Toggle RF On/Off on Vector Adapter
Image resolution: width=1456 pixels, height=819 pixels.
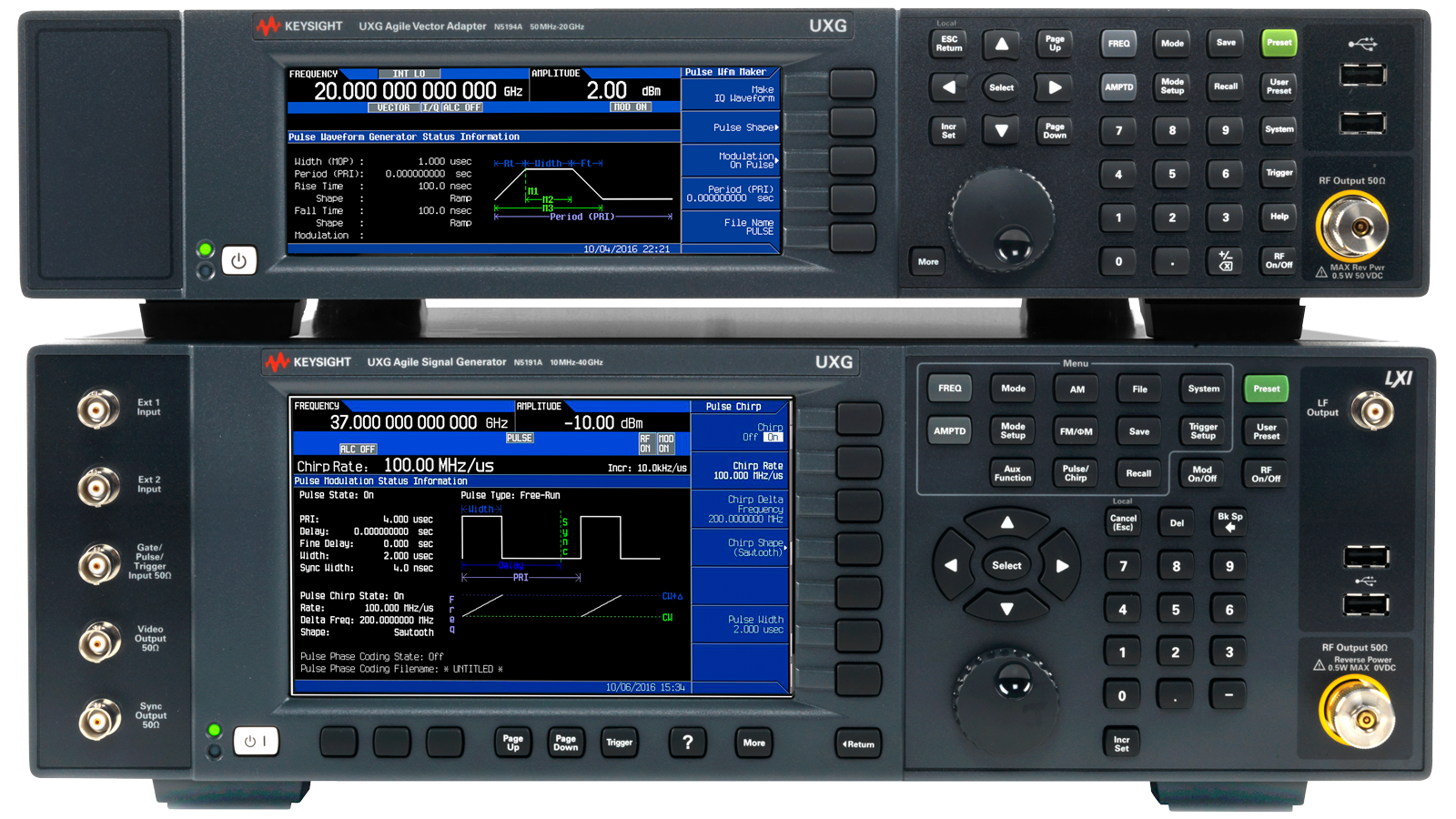click(x=1279, y=261)
